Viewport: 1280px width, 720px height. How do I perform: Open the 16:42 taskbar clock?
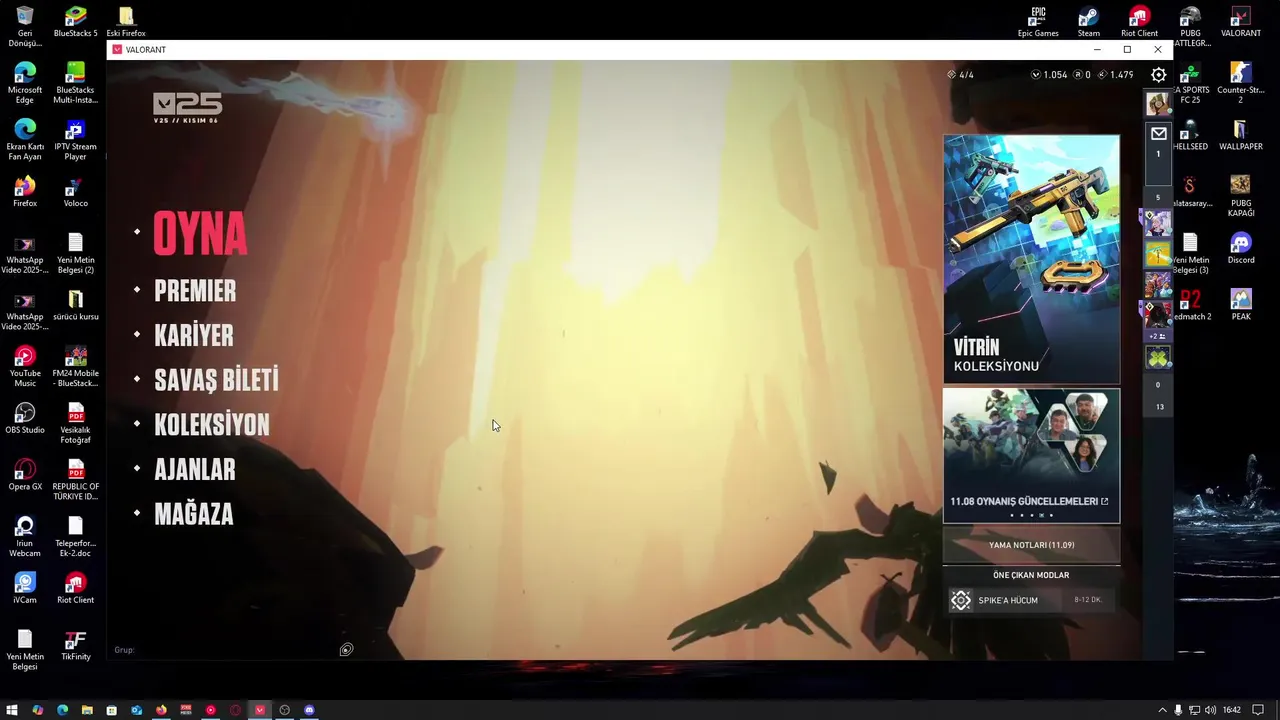(1232, 710)
